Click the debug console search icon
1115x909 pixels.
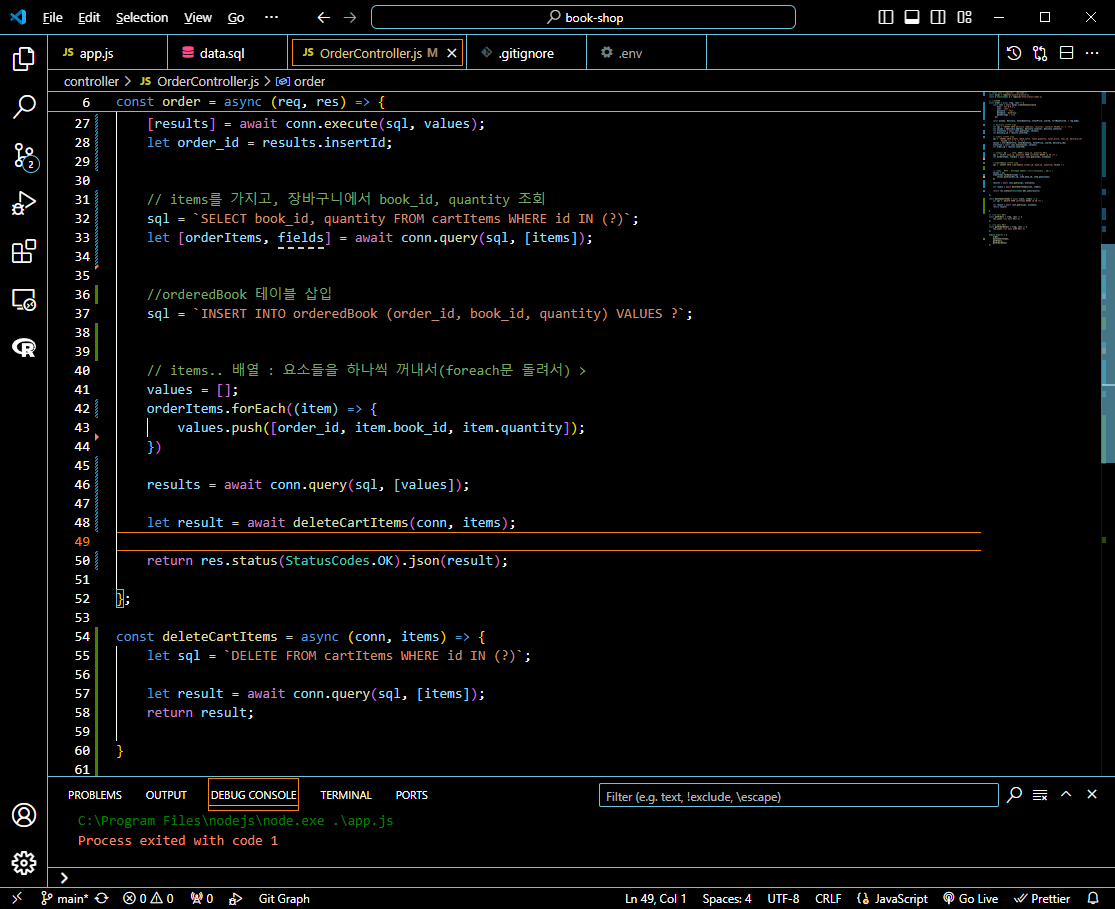click(x=1015, y=794)
